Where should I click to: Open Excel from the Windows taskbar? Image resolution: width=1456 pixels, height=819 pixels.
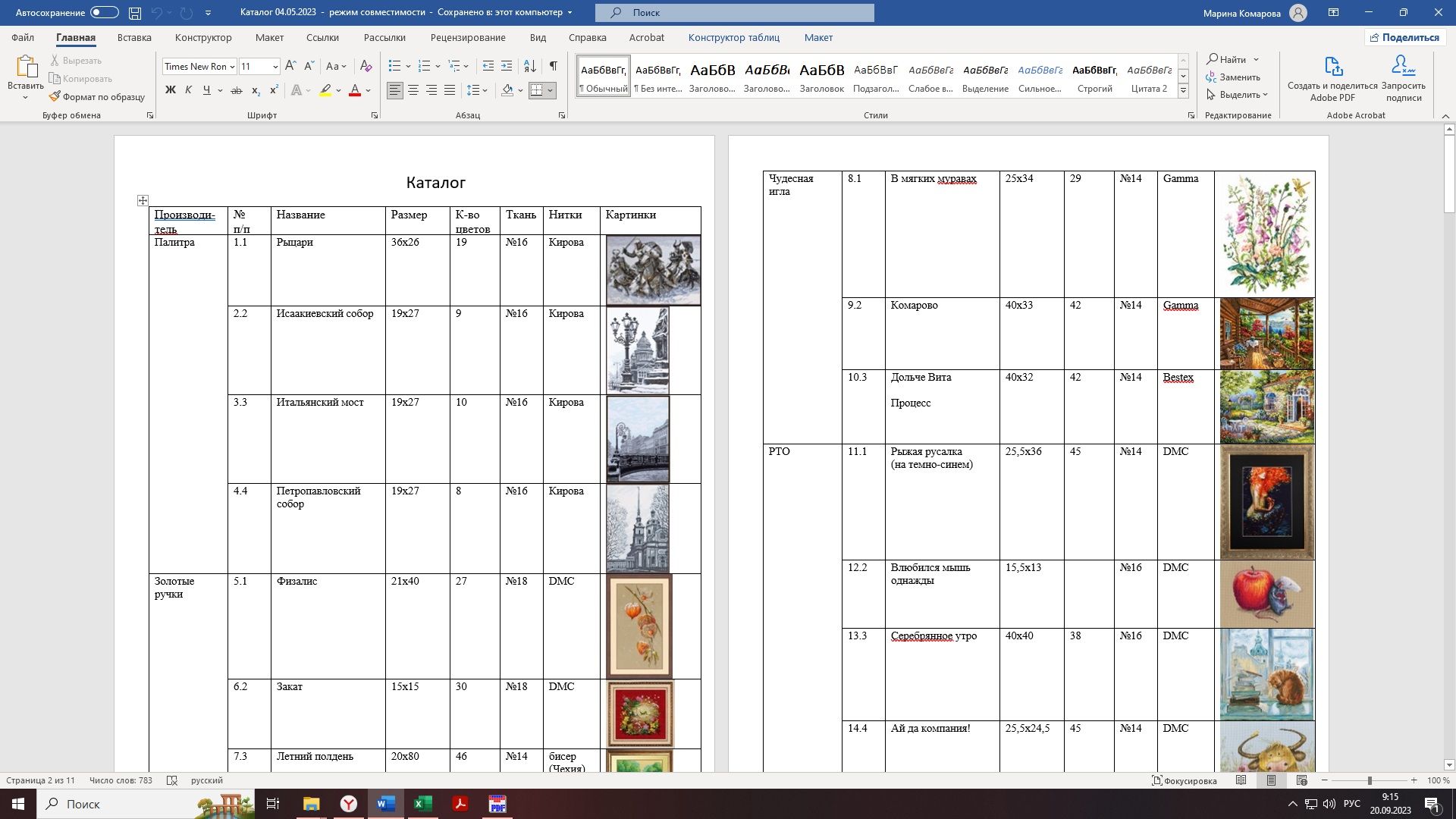pos(423,804)
